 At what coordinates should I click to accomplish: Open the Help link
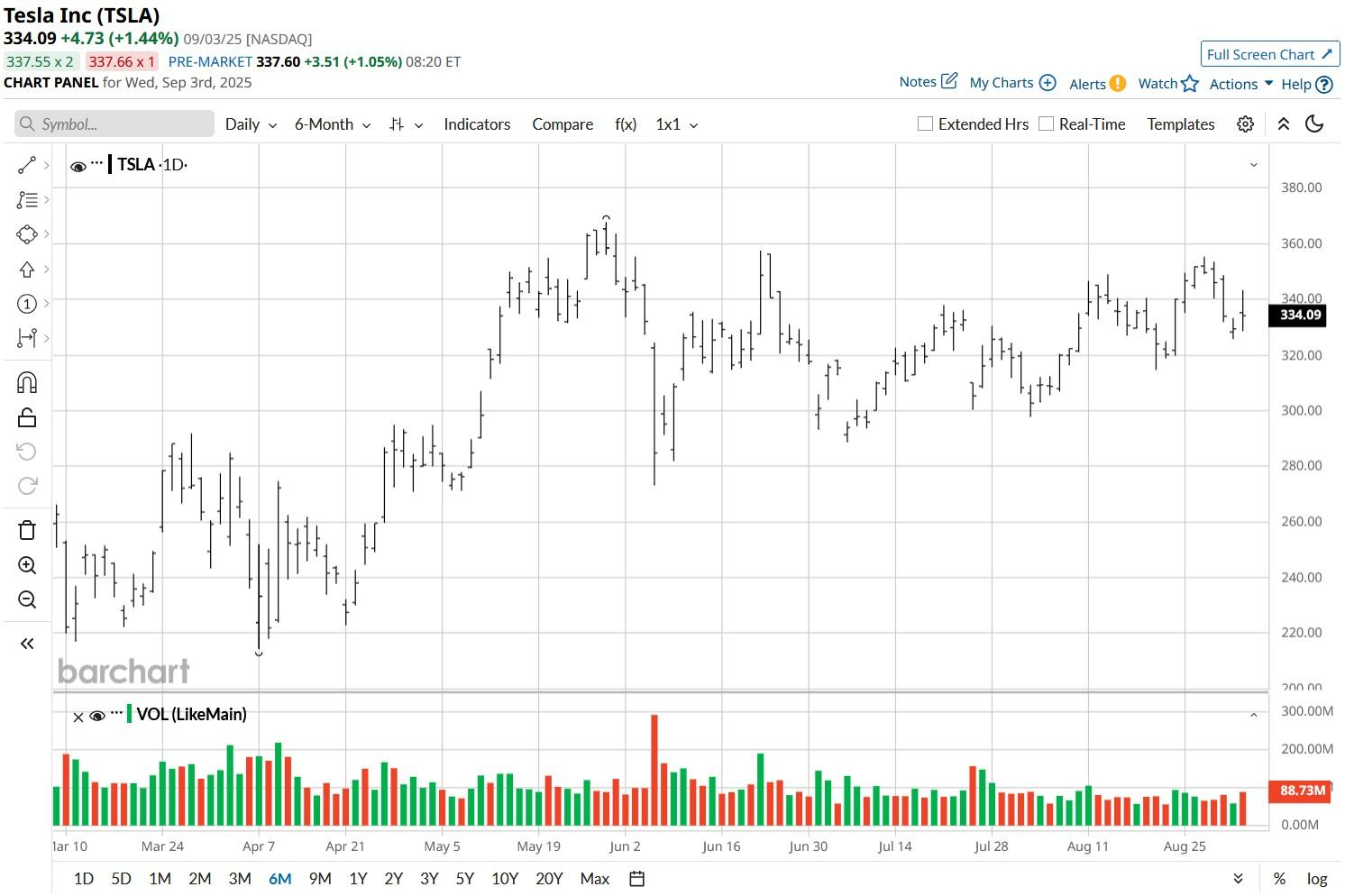point(1307,84)
